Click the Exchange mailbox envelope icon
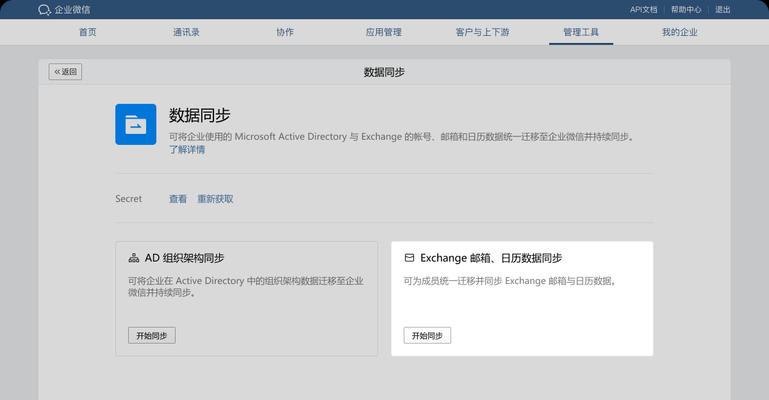Screen dimensions: 769x400 409,258
